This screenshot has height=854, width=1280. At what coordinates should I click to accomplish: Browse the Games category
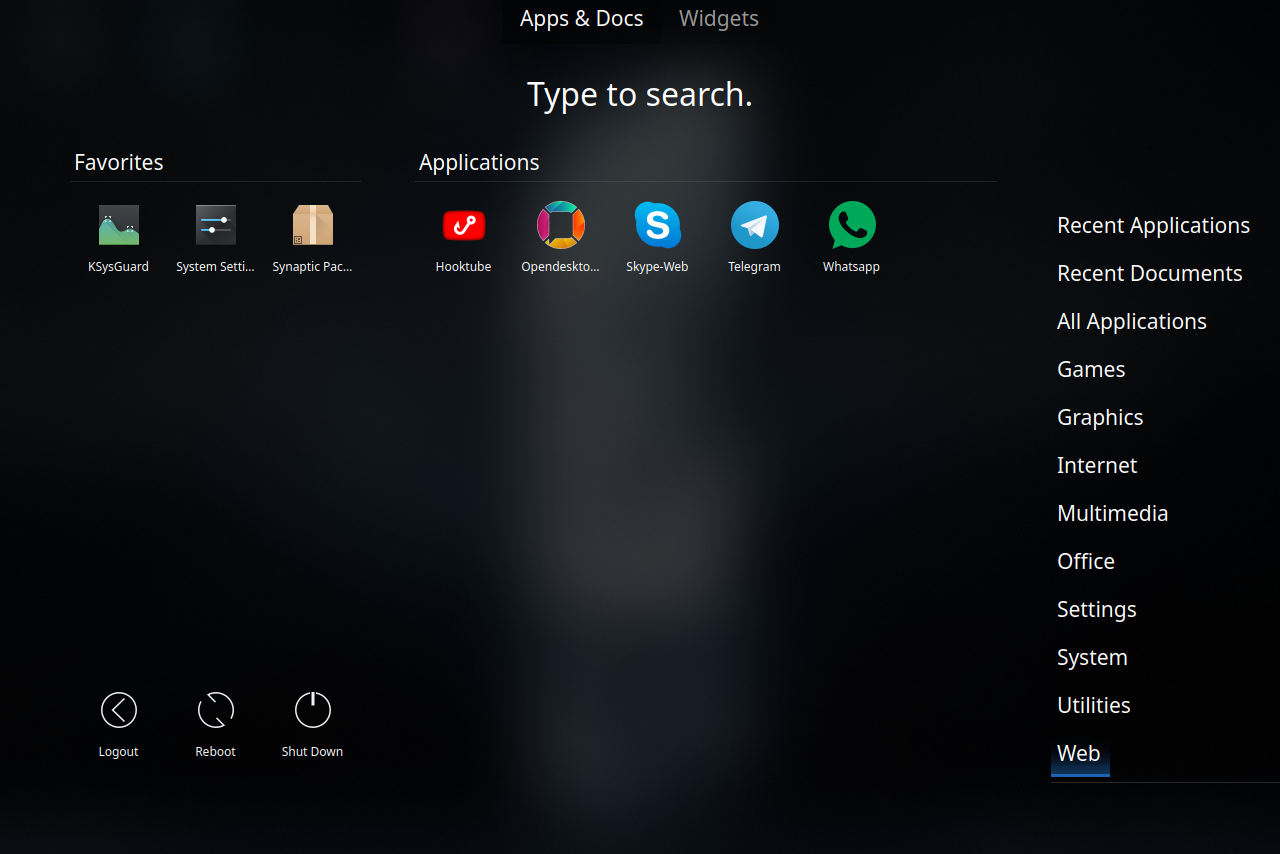[1091, 370]
